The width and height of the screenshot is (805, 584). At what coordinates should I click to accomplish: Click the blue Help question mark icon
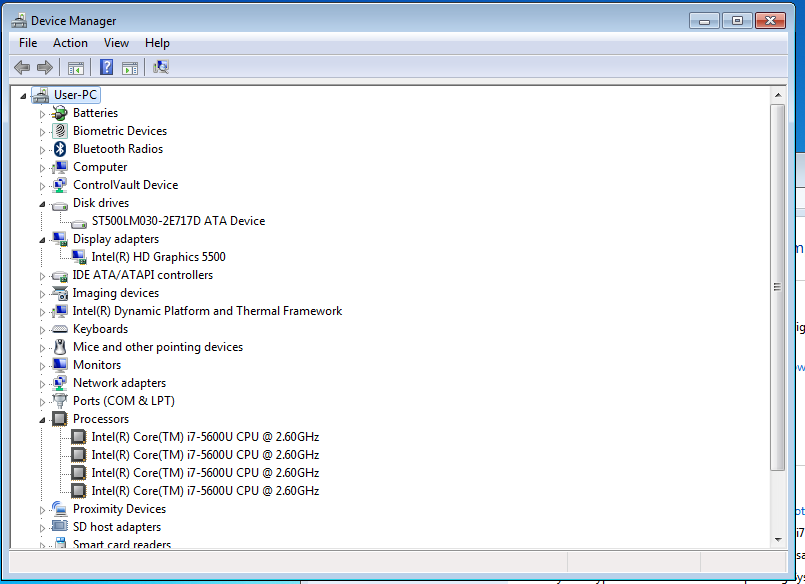coord(106,67)
